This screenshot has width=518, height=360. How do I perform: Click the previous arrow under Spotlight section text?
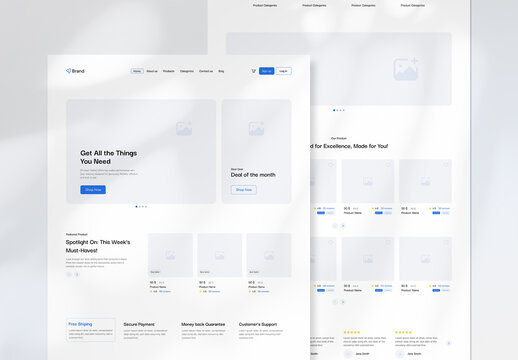tap(69, 274)
